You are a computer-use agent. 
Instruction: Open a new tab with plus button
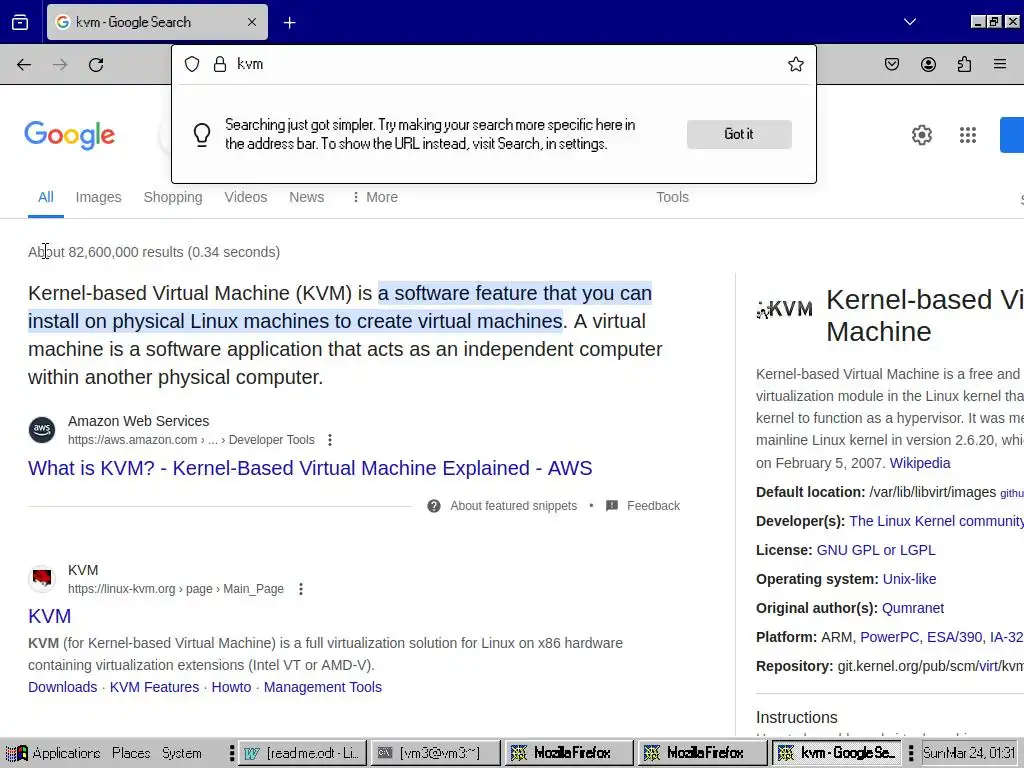[289, 23]
